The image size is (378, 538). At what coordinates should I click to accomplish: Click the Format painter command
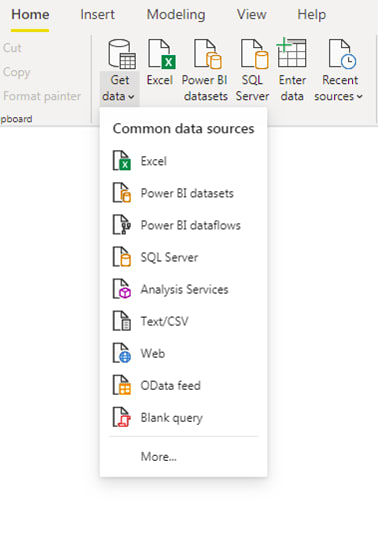pyautogui.click(x=42, y=96)
